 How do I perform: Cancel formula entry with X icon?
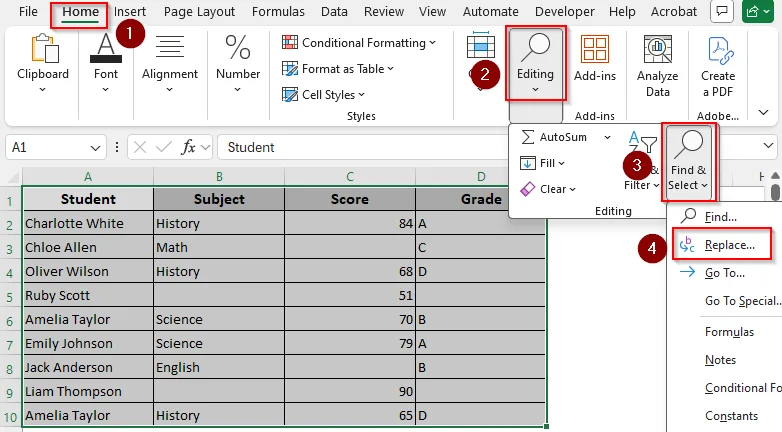coord(140,147)
